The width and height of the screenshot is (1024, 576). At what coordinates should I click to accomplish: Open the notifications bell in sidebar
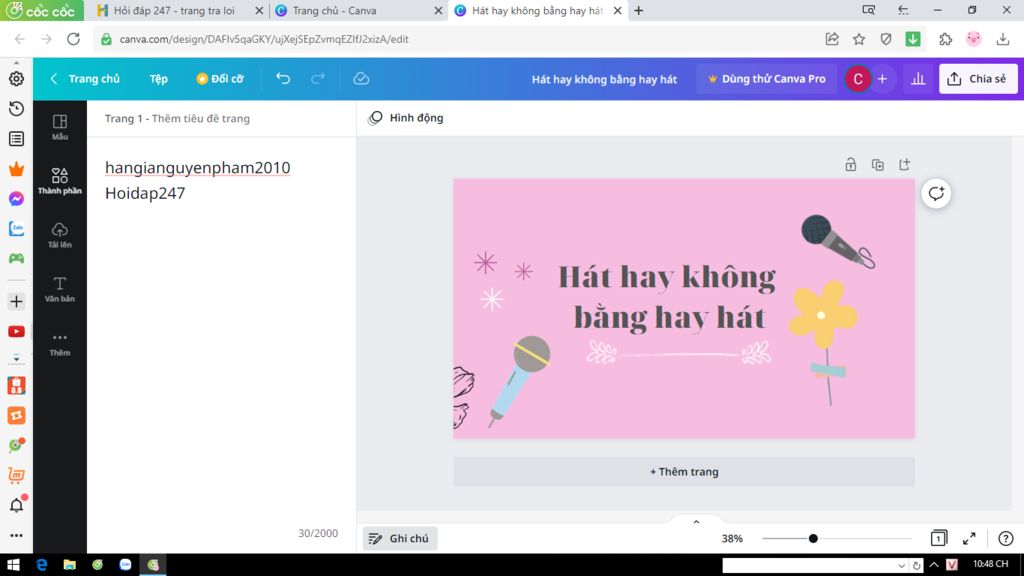[x=16, y=505]
